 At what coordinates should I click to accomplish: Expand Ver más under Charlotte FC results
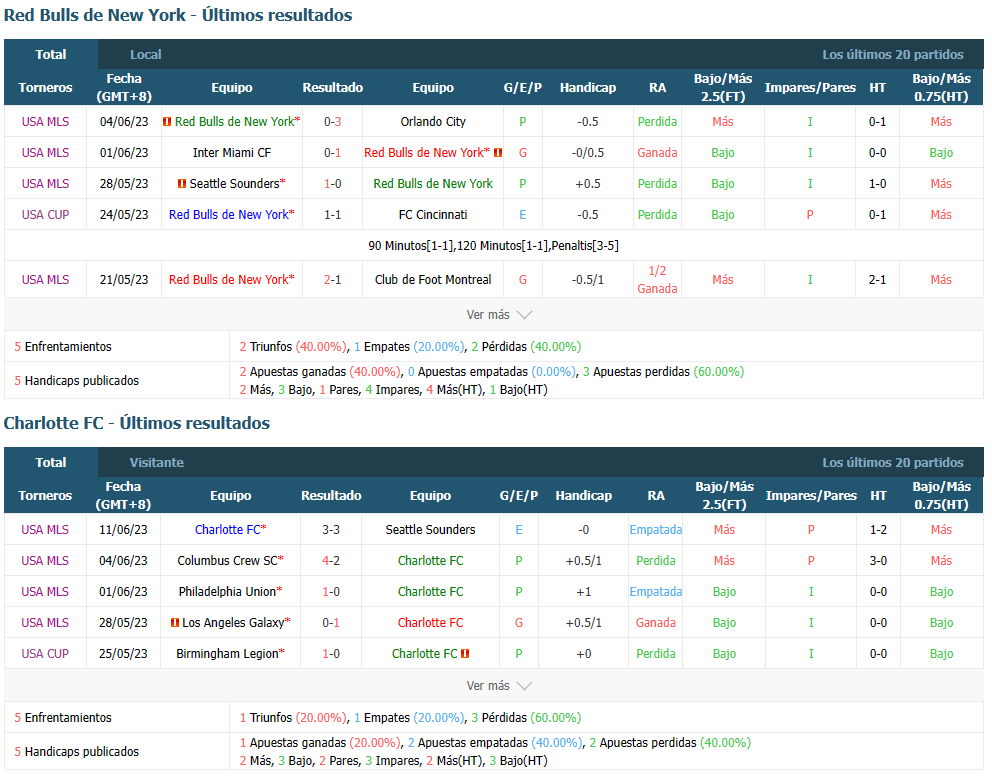tap(499, 686)
